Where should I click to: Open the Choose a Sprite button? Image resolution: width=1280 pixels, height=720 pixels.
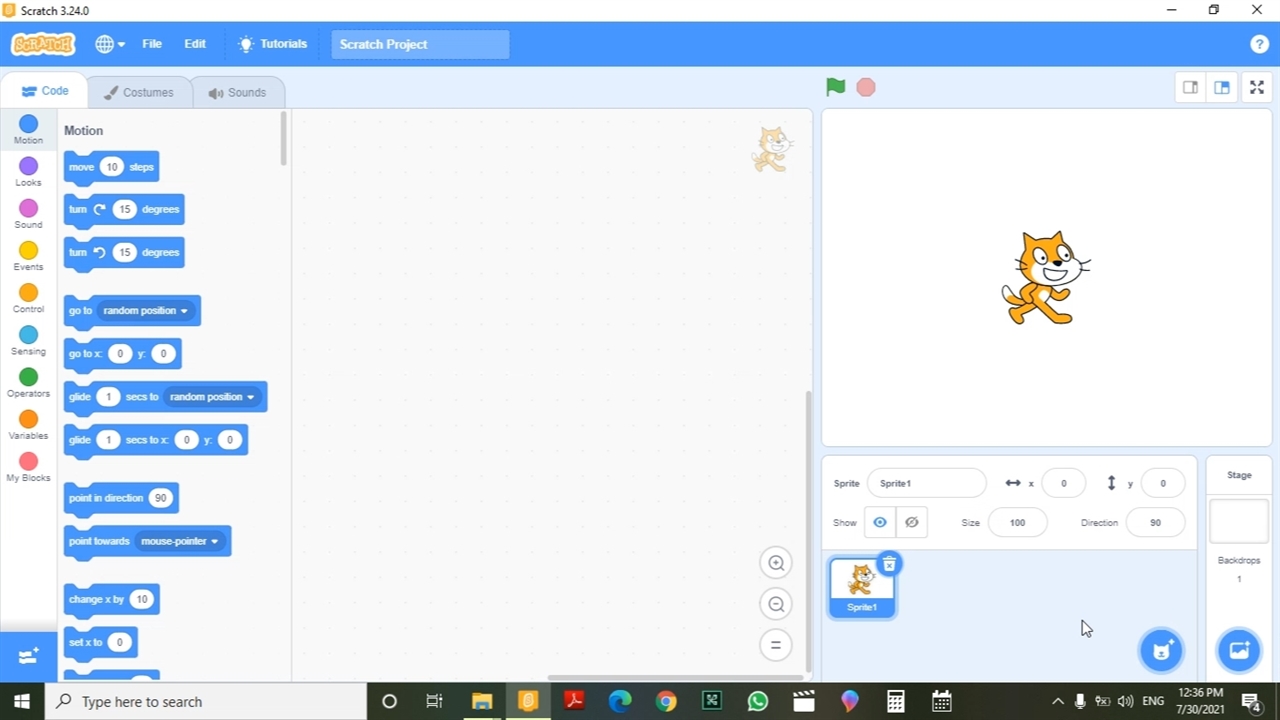point(1161,651)
